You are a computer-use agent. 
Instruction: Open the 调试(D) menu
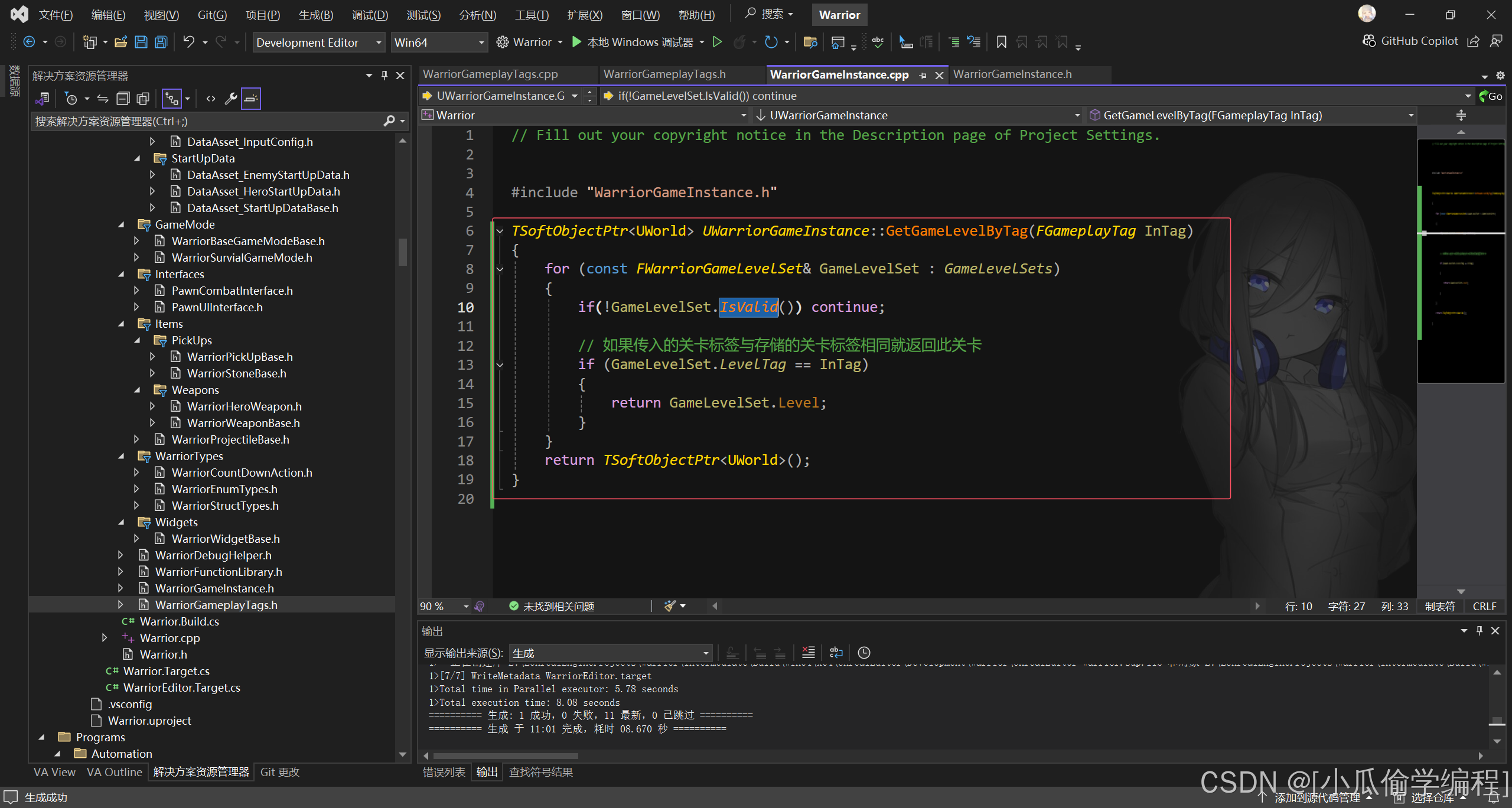point(370,15)
